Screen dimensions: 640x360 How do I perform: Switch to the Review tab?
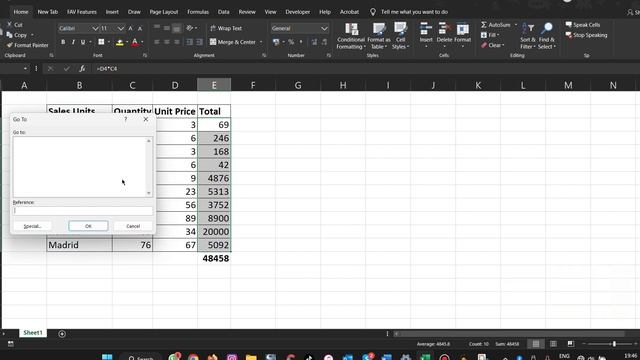(x=247, y=12)
